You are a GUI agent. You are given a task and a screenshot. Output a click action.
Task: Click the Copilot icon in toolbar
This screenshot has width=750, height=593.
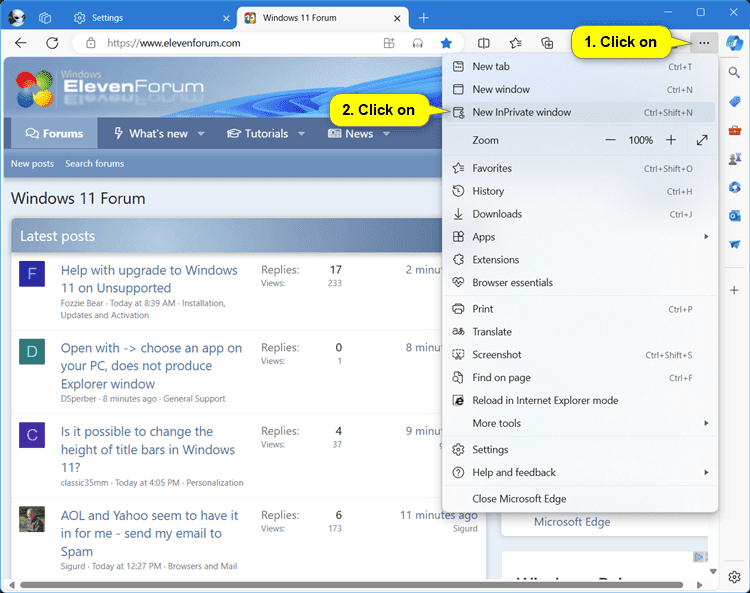click(x=734, y=43)
